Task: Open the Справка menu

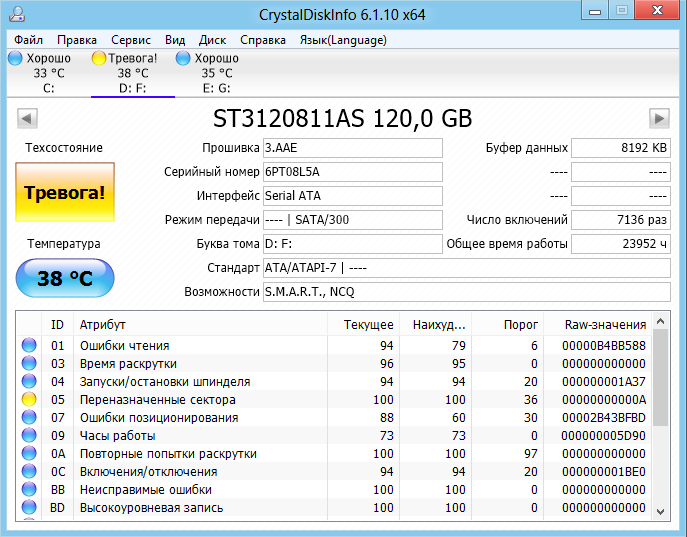Action: tap(262, 40)
